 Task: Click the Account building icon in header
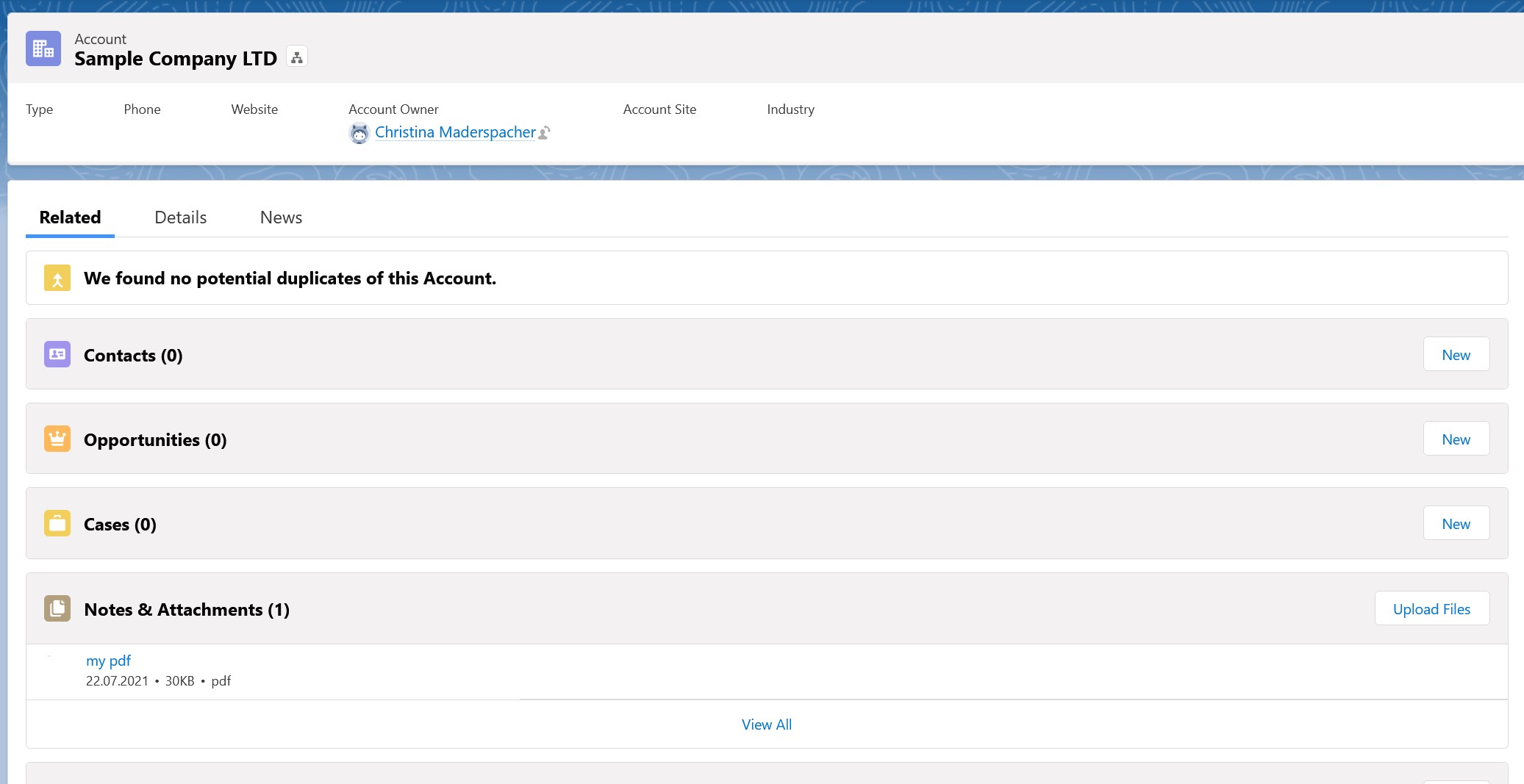click(x=43, y=48)
